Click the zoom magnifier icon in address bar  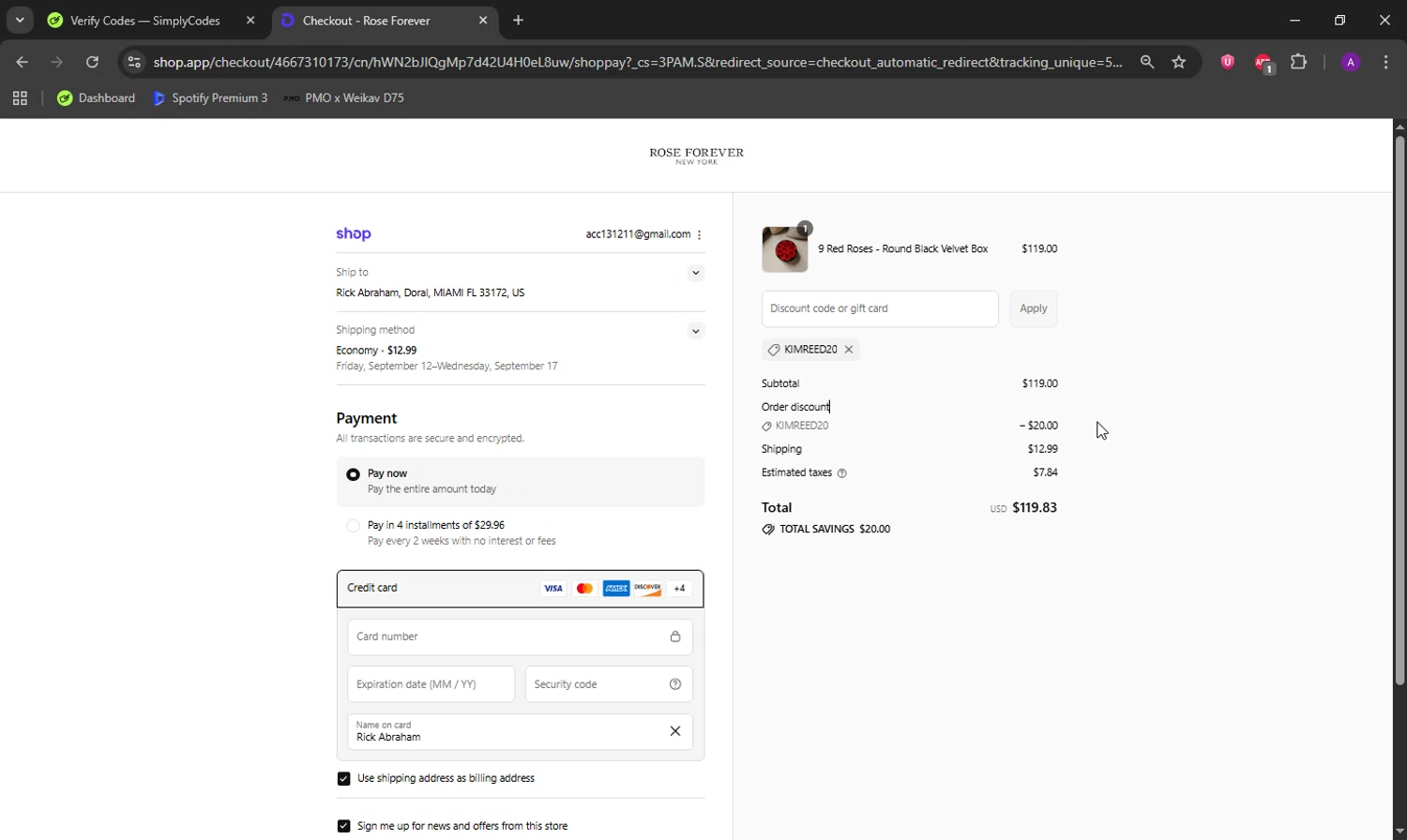tap(1147, 62)
